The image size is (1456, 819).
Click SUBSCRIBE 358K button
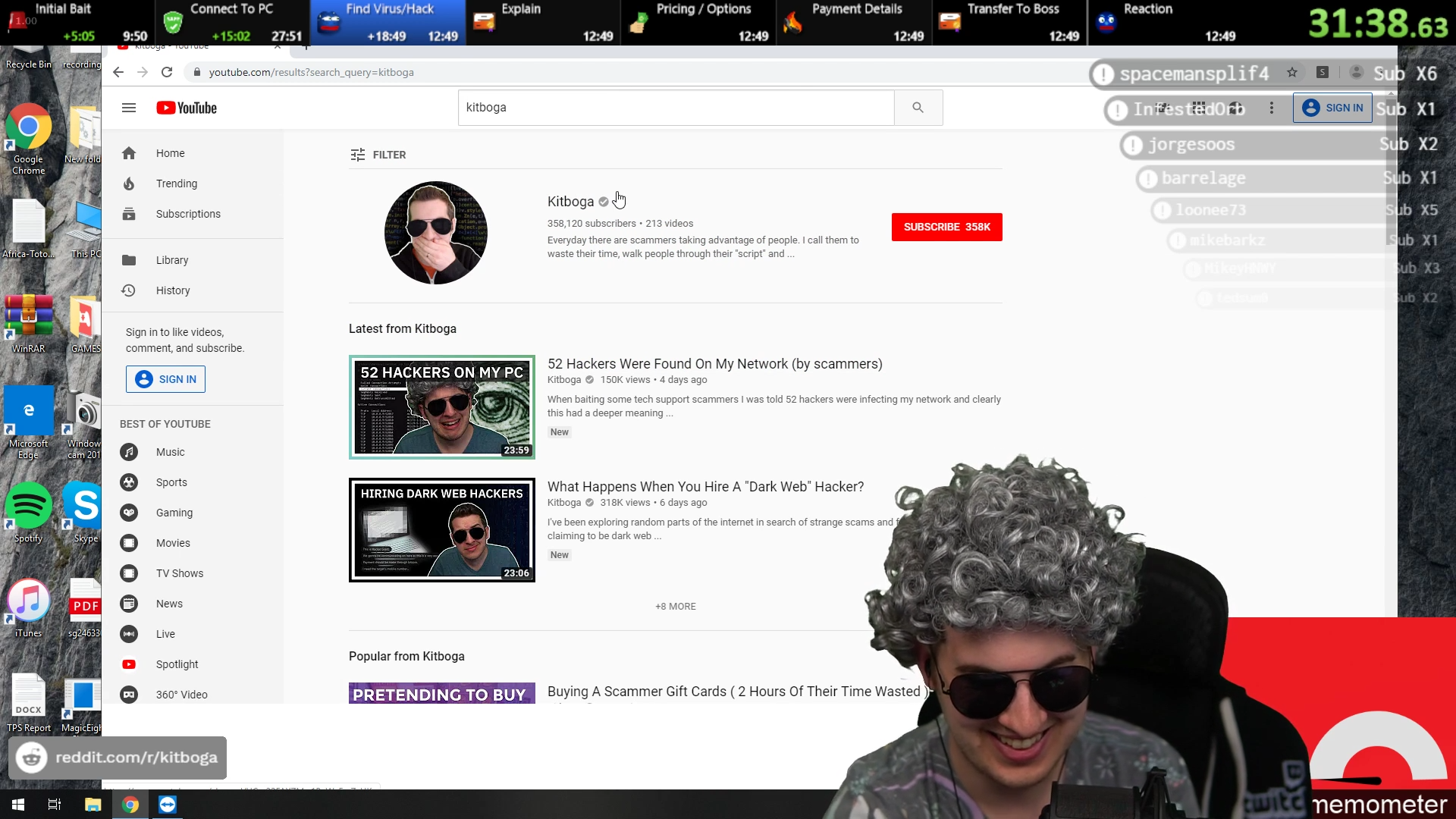coord(946,227)
